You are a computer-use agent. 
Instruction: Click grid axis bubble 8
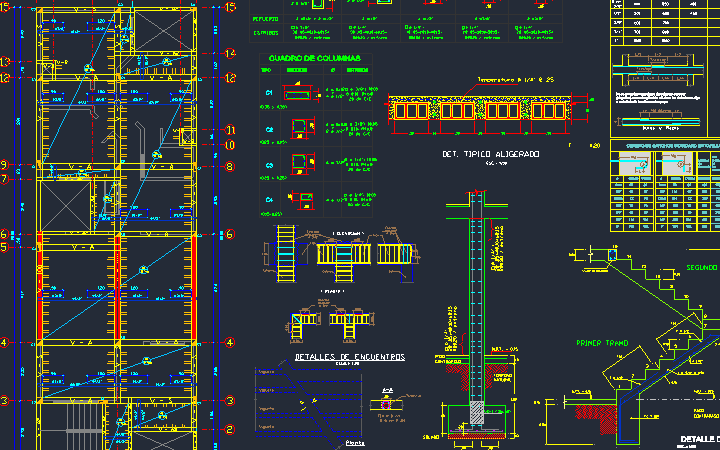[x=230, y=166]
